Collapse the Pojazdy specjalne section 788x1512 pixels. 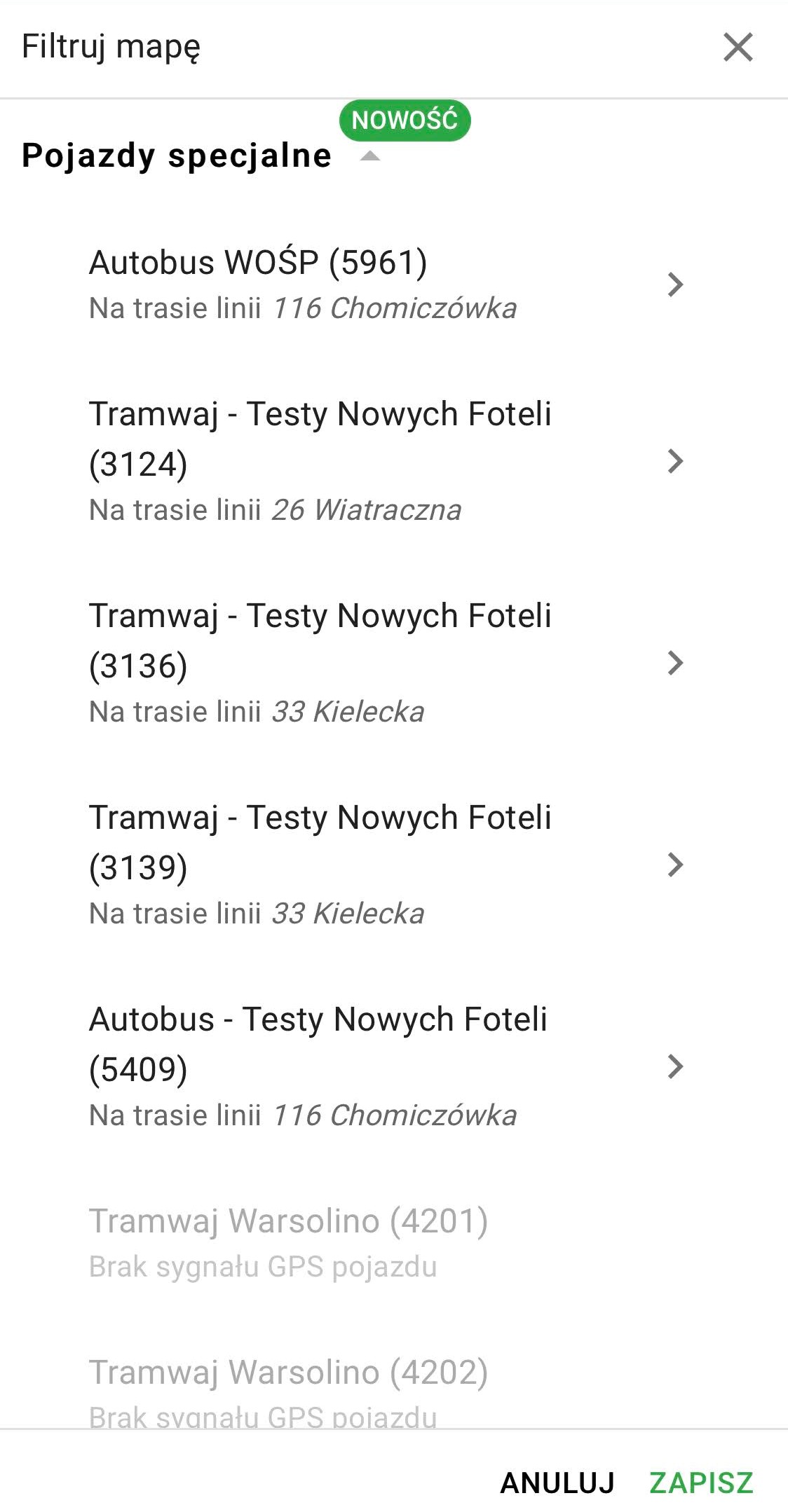pyautogui.click(x=369, y=157)
